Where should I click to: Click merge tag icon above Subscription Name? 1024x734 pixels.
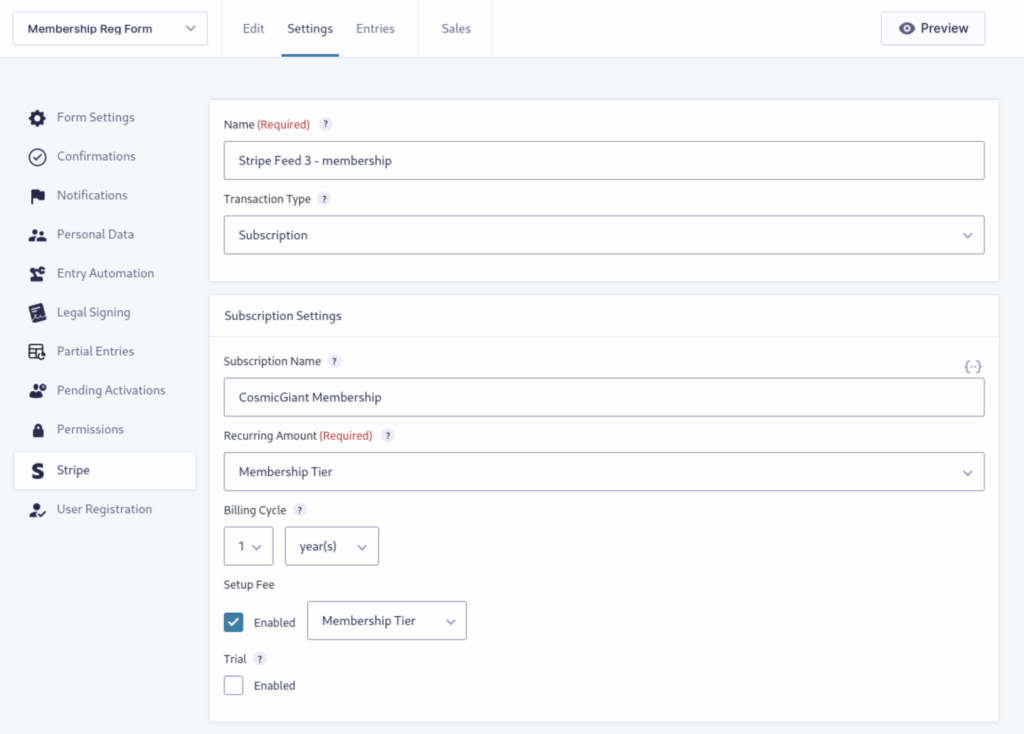point(972,367)
